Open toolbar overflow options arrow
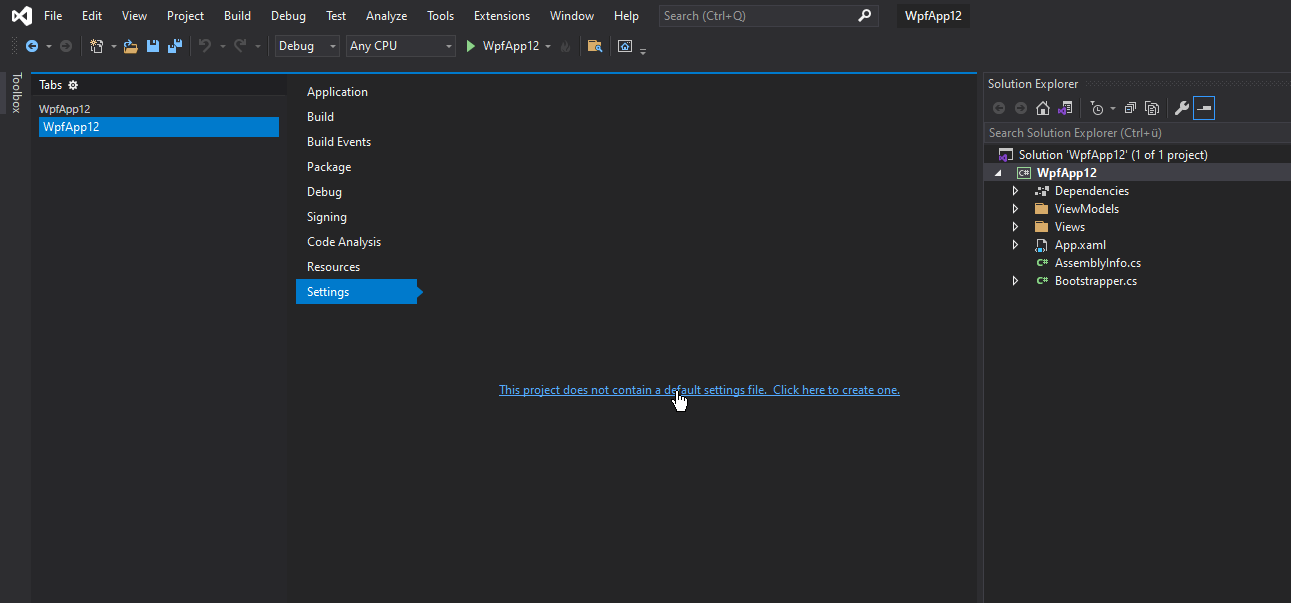The image size is (1291, 603). [643, 50]
